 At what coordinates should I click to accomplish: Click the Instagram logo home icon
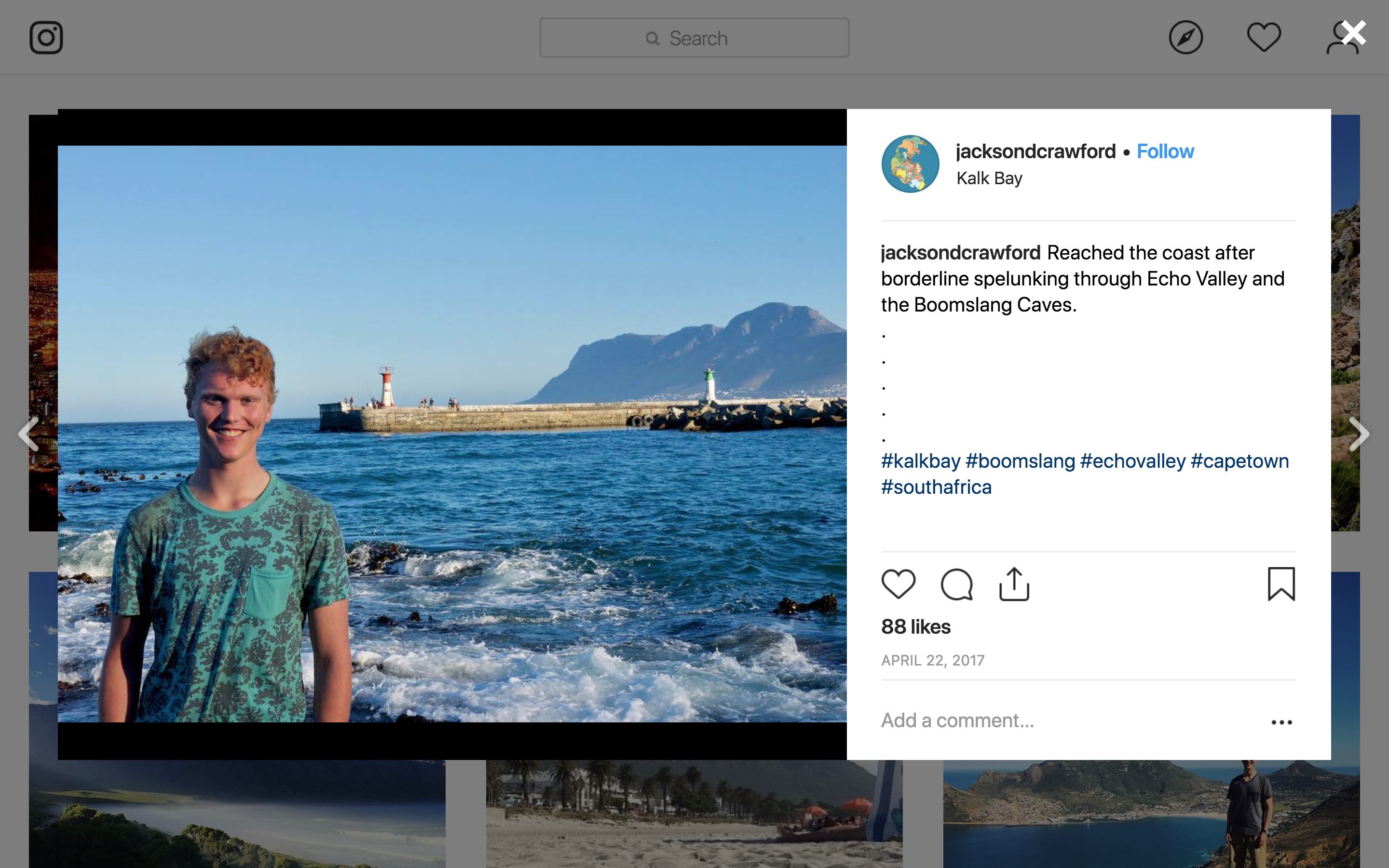[46, 38]
